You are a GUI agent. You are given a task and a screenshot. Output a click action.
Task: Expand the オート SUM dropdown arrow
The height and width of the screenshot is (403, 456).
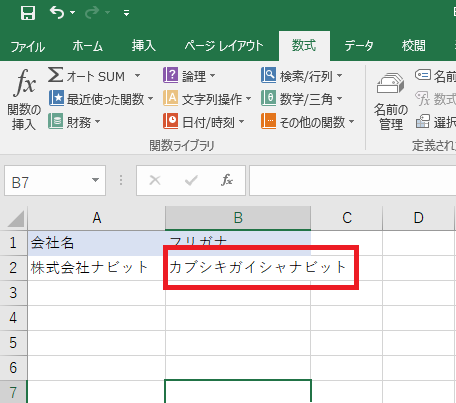pyautogui.click(x=137, y=76)
